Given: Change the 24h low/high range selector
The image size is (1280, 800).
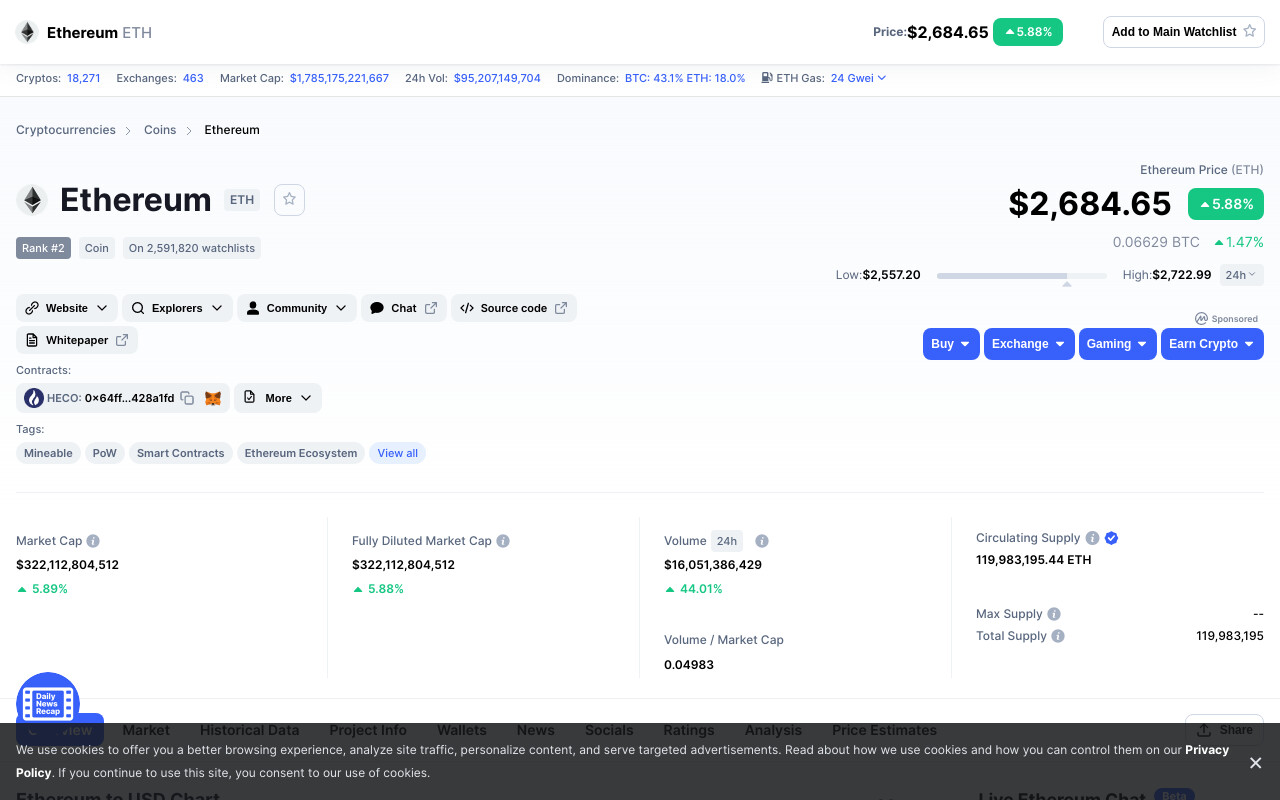Looking at the screenshot, I should 1242,275.
